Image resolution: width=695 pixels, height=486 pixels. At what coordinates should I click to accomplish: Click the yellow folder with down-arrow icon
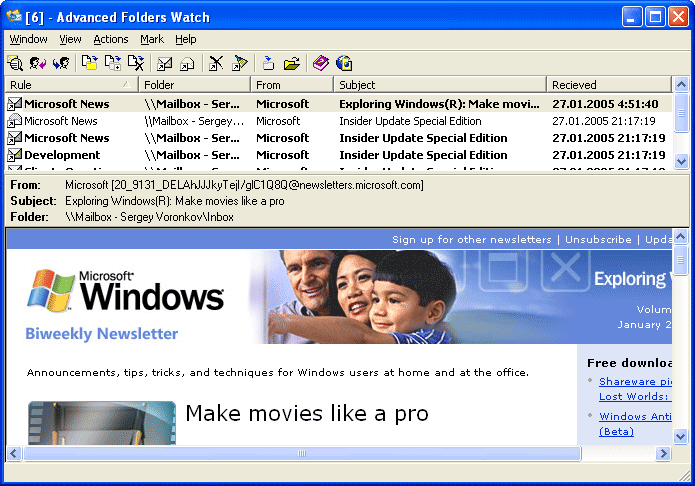(268, 63)
